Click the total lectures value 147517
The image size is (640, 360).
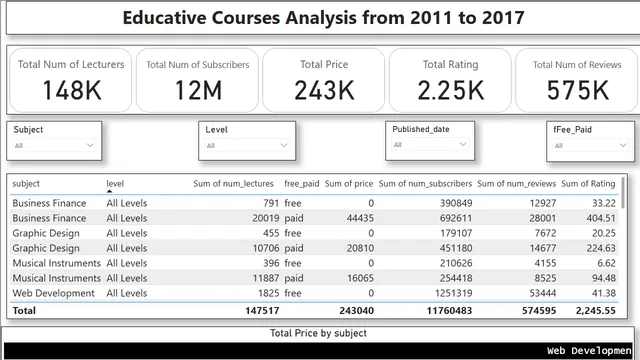pos(262,311)
